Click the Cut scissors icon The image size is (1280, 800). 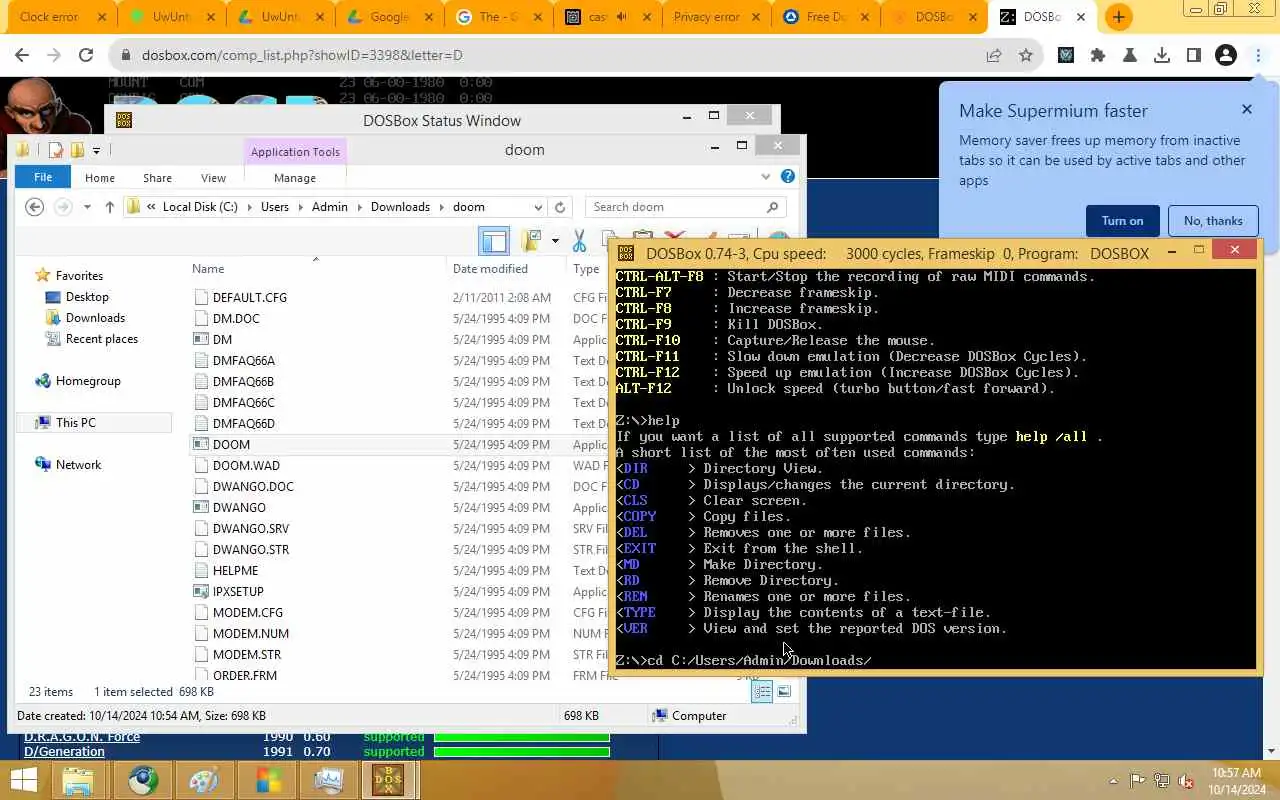pyautogui.click(x=579, y=241)
